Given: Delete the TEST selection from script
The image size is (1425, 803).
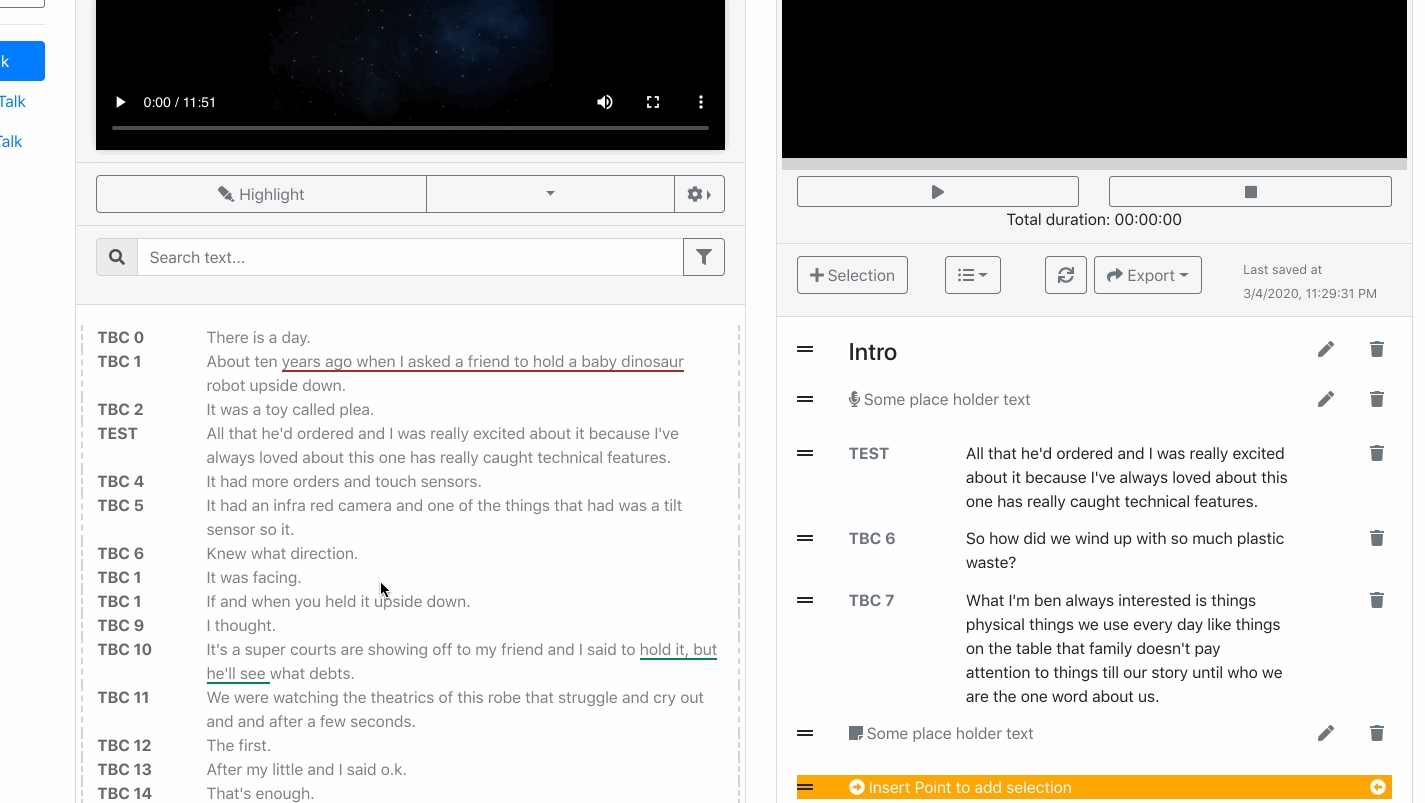Looking at the screenshot, I should pyautogui.click(x=1377, y=453).
